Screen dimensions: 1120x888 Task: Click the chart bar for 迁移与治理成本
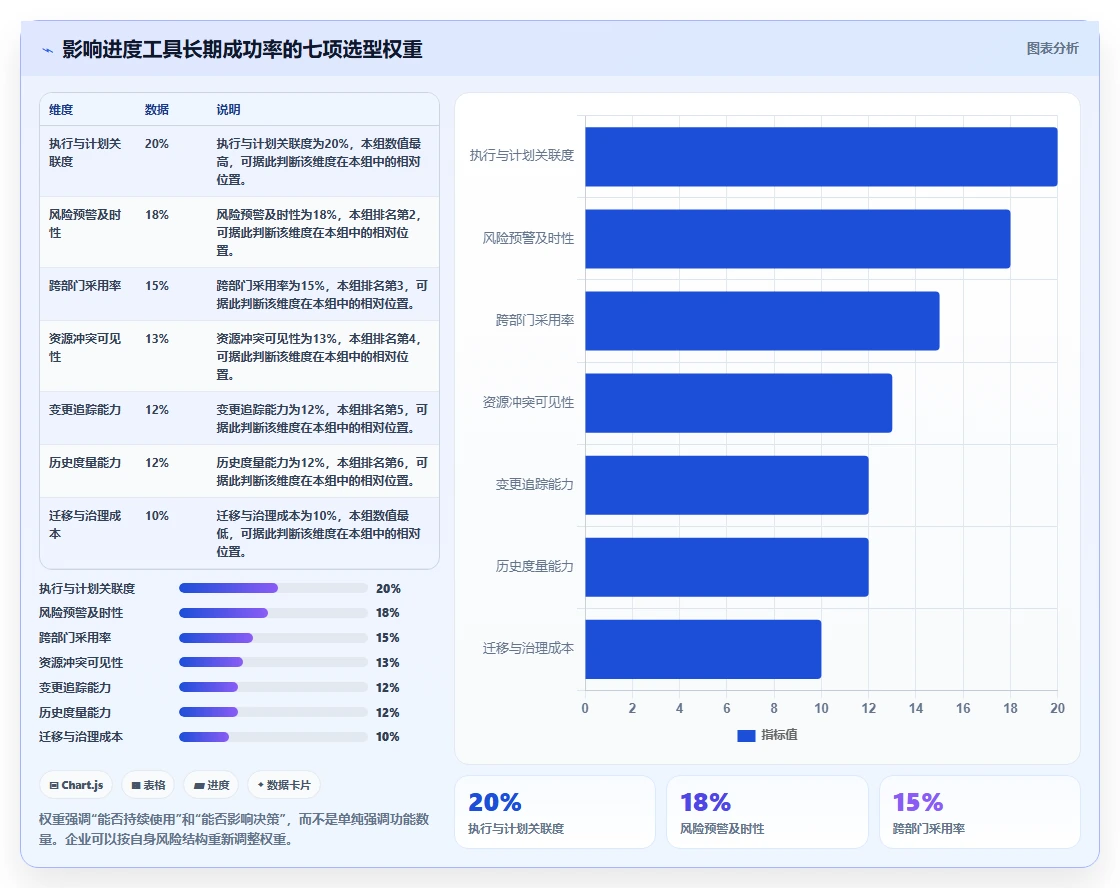(x=704, y=649)
